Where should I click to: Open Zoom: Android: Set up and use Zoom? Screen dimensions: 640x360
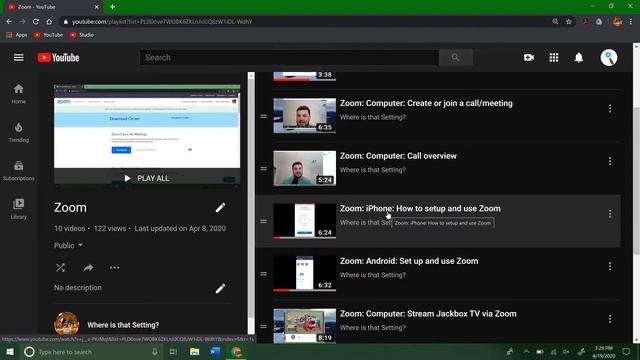409,261
